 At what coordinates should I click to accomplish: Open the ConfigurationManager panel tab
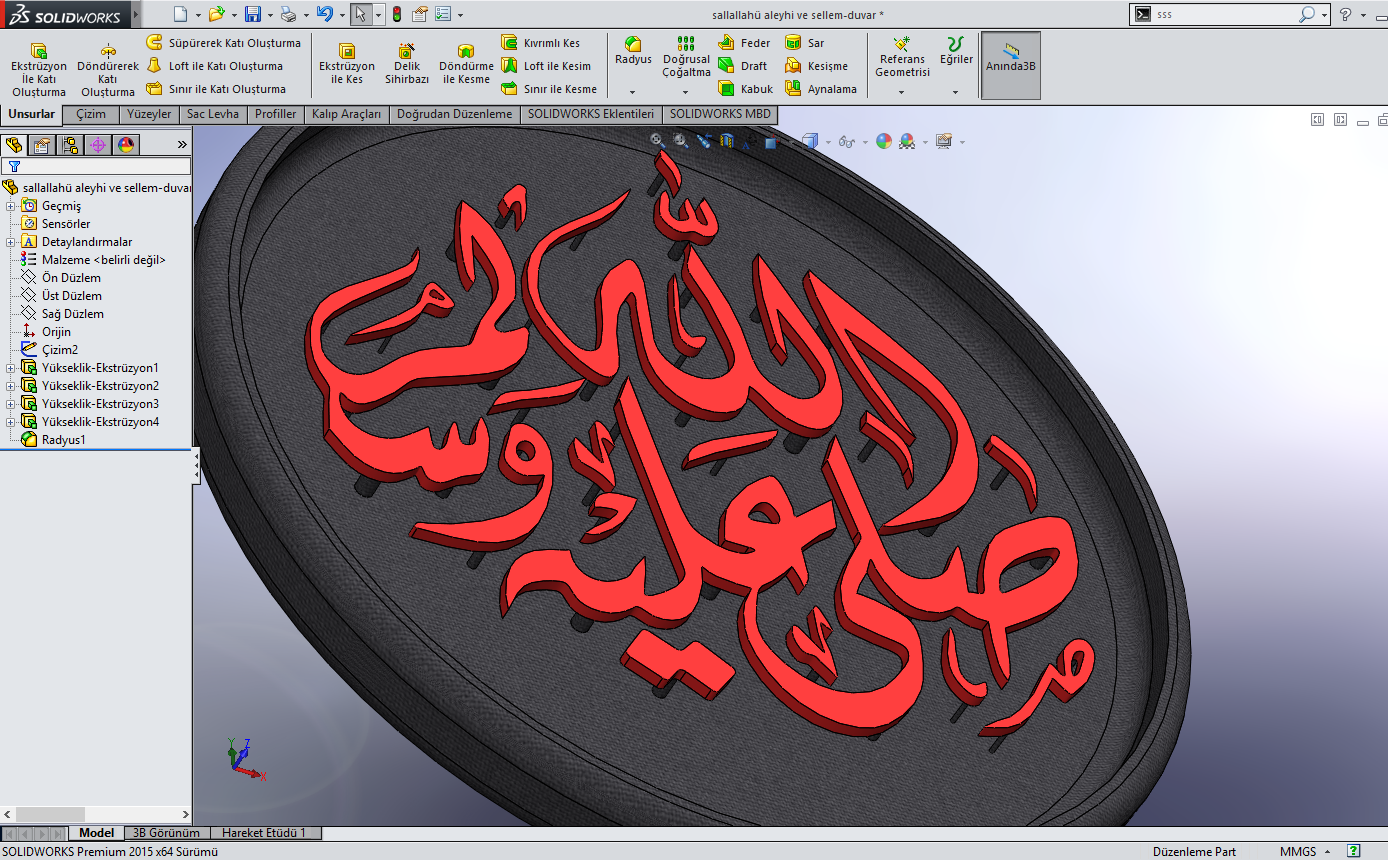tap(70, 145)
